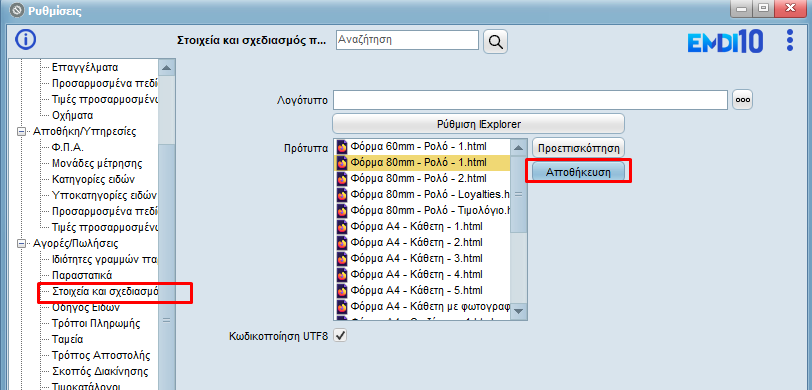Browse for logo with ellipsis button
The height and width of the screenshot is (390, 812).
pos(743,100)
